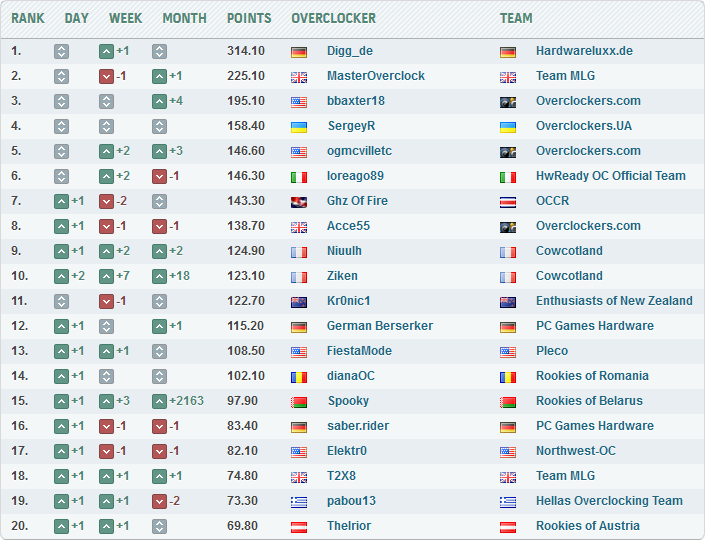The width and height of the screenshot is (705, 540).
Task: Click the 314.10 points value for Digg_de
Action: pyautogui.click(x=246, y=51)
